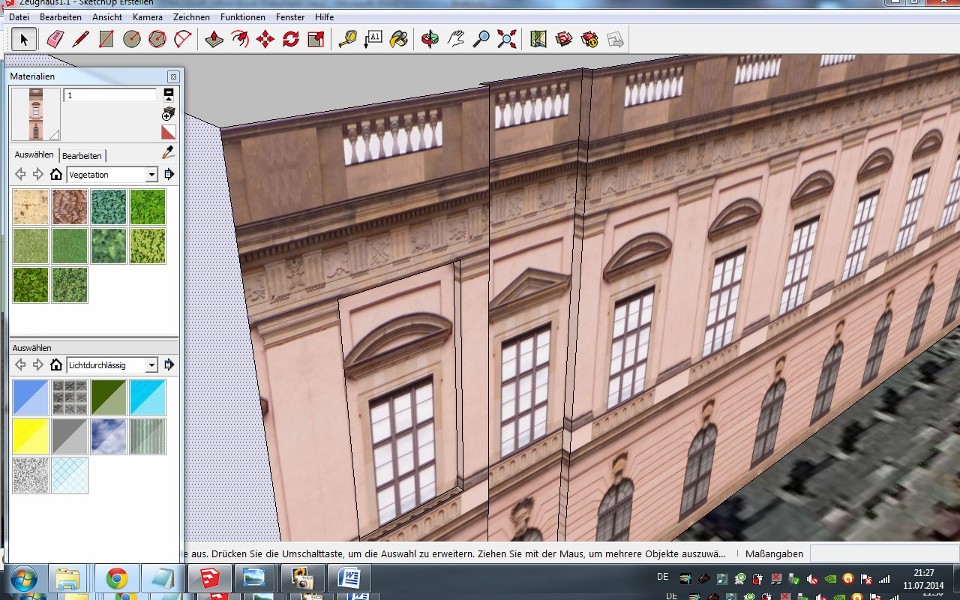Go to home materials in upper pane
The width and height of the screenshot is (960, 600).
56,174
